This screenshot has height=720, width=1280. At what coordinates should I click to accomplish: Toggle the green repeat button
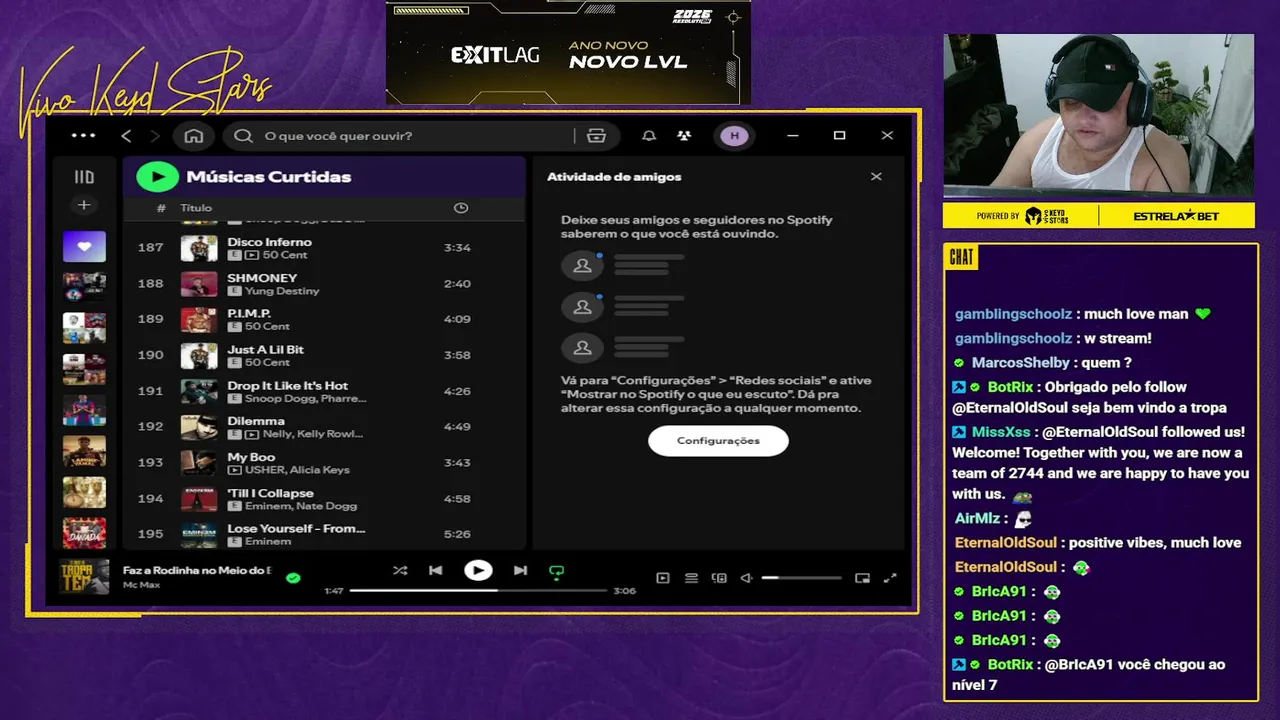click(557, 572)
